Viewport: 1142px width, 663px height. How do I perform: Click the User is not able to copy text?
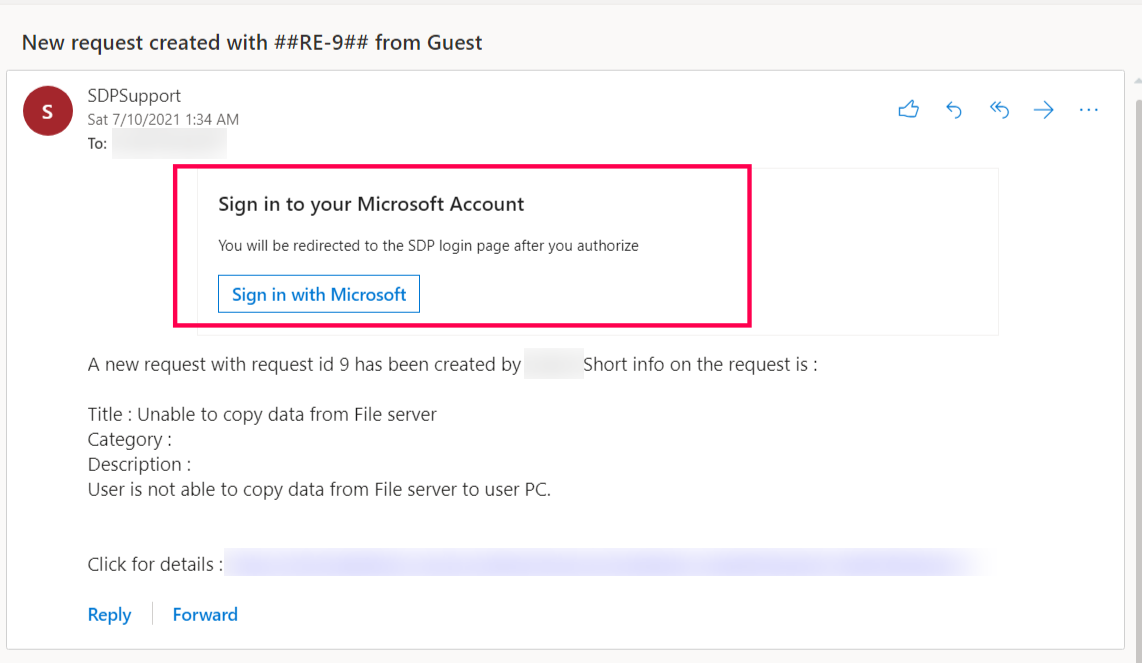pyautogui.click(x=319, y=489)
